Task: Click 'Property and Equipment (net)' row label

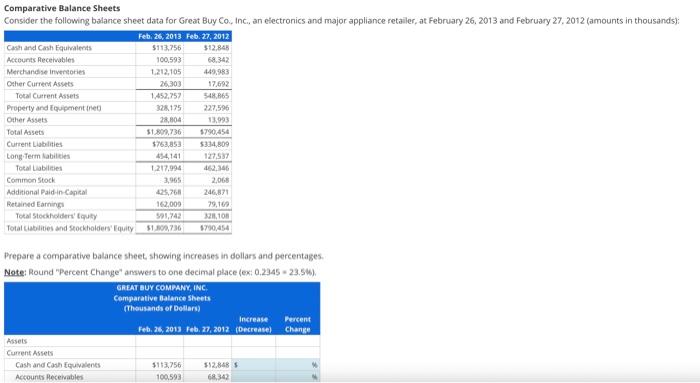Action: [54, 108]
